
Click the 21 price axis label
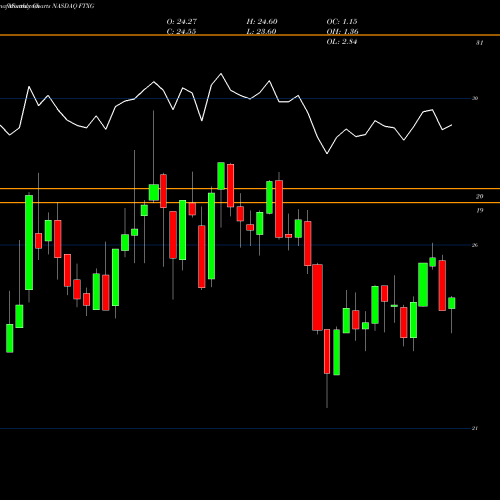pyautogui.click(x=475, y=428)
